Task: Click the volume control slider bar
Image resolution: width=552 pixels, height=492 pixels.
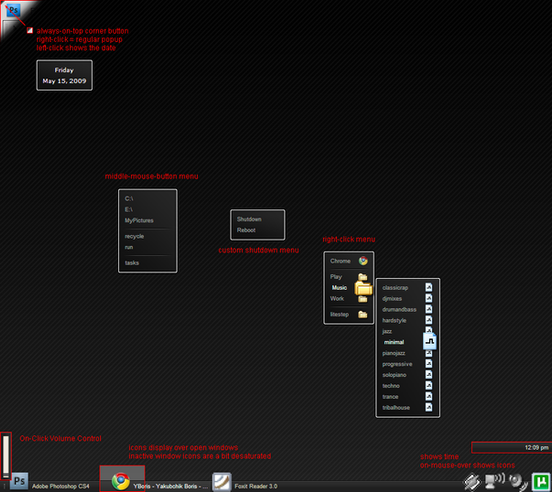Action: click(6, 455)
